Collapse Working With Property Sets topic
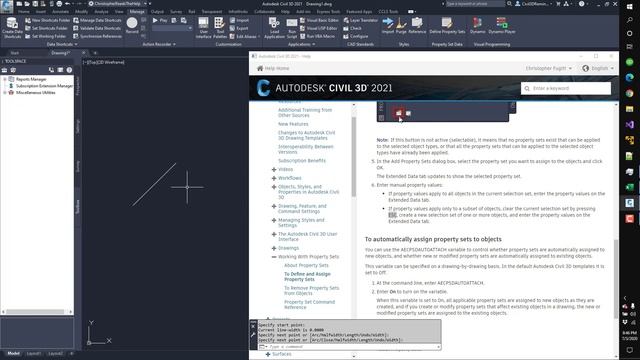 pos(274,257)
